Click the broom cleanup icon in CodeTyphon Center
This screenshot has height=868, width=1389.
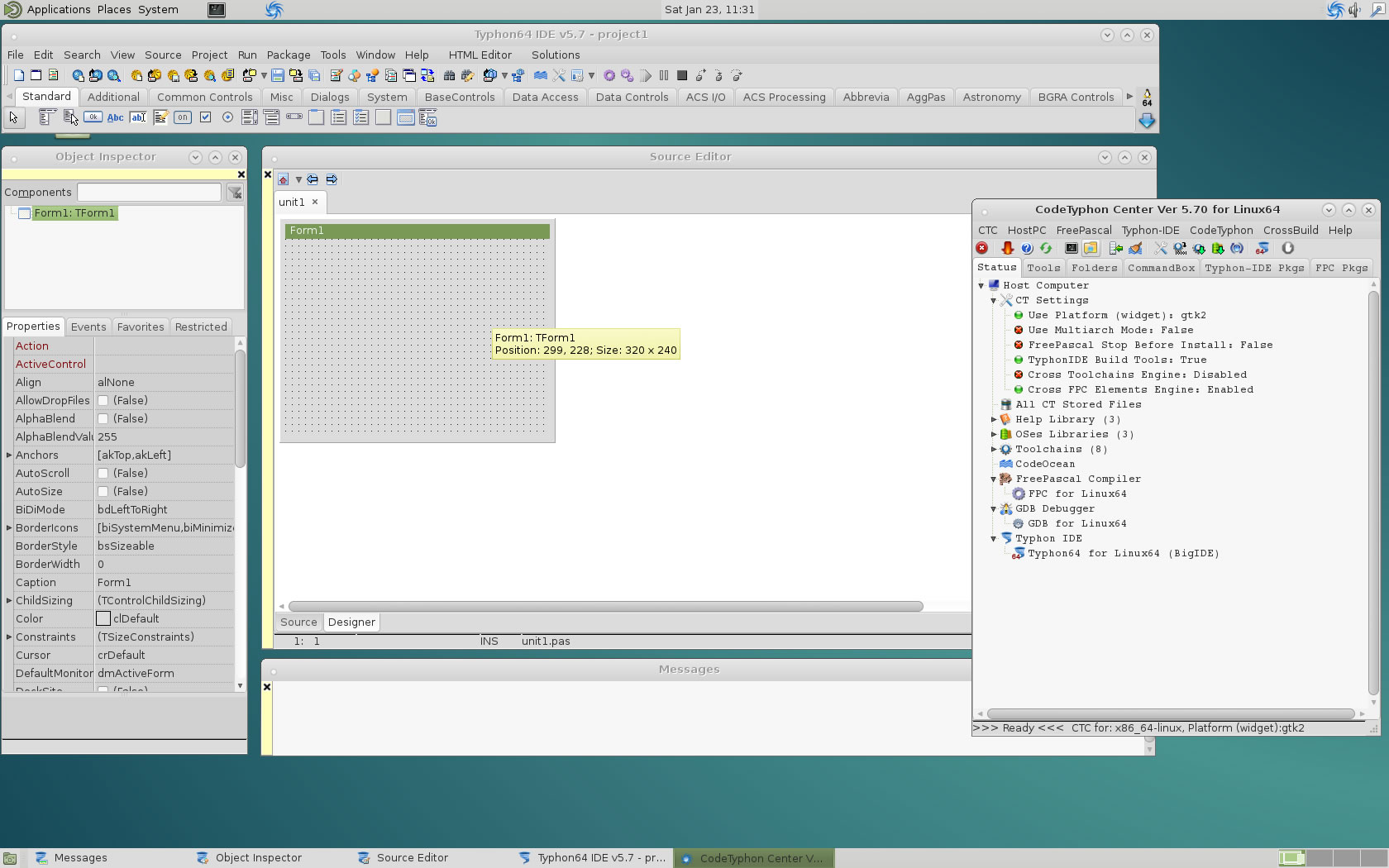pos(1136,248)
